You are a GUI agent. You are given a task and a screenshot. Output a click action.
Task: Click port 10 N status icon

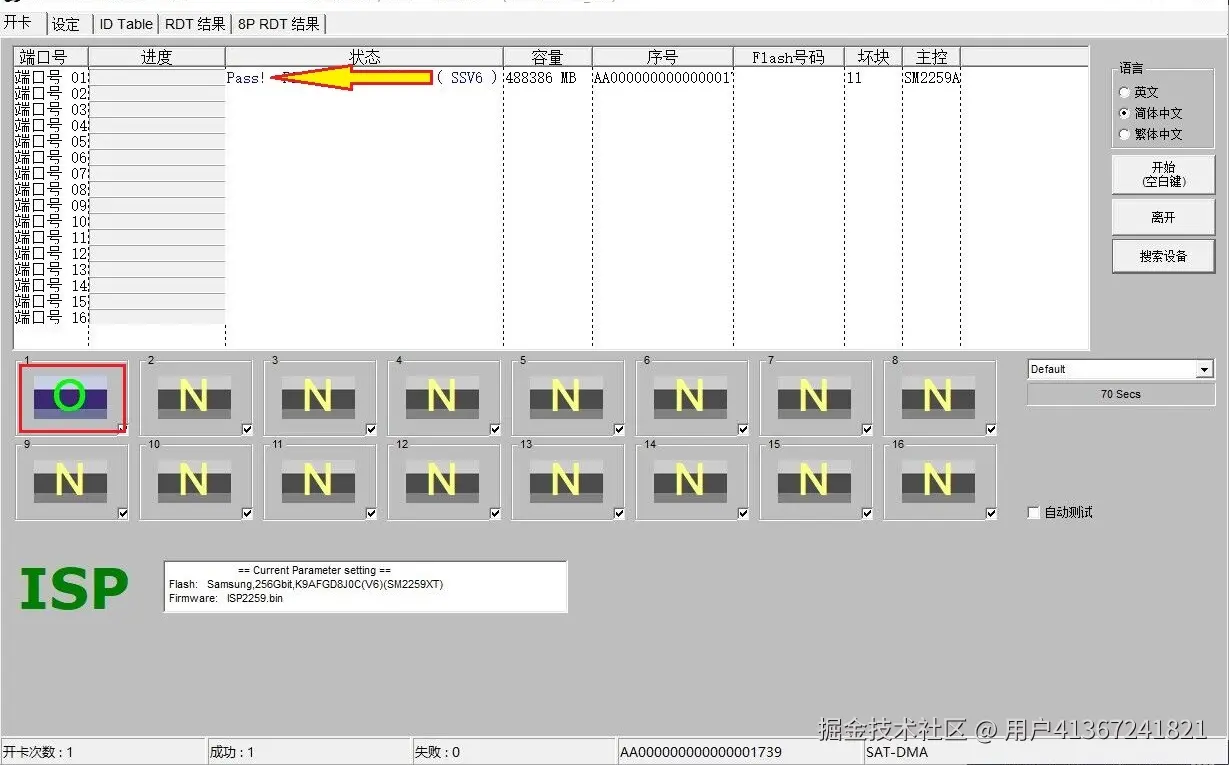click(x=193, y=481)
